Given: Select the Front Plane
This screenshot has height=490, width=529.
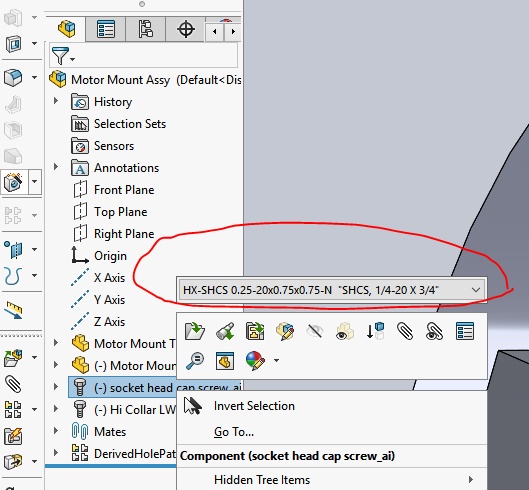Looking at the screenshot, I should point(114,190).
